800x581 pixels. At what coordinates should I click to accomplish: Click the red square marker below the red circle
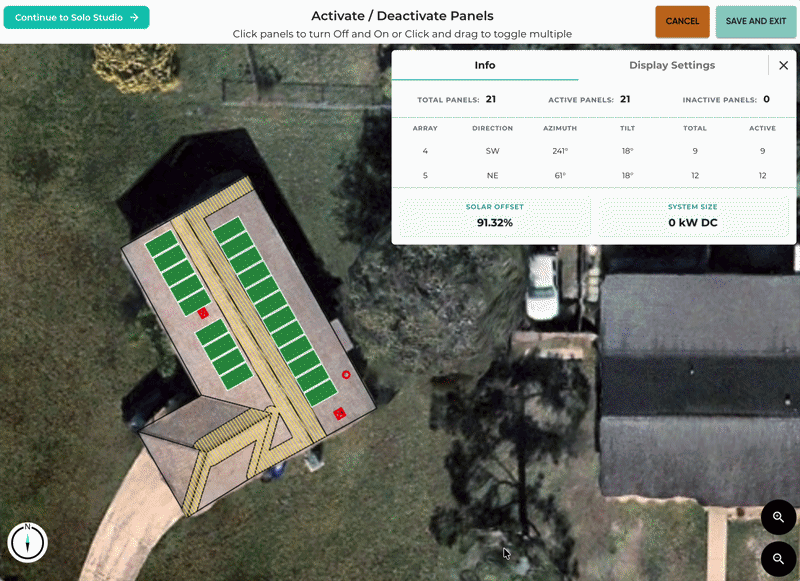[x=339, y=414]
